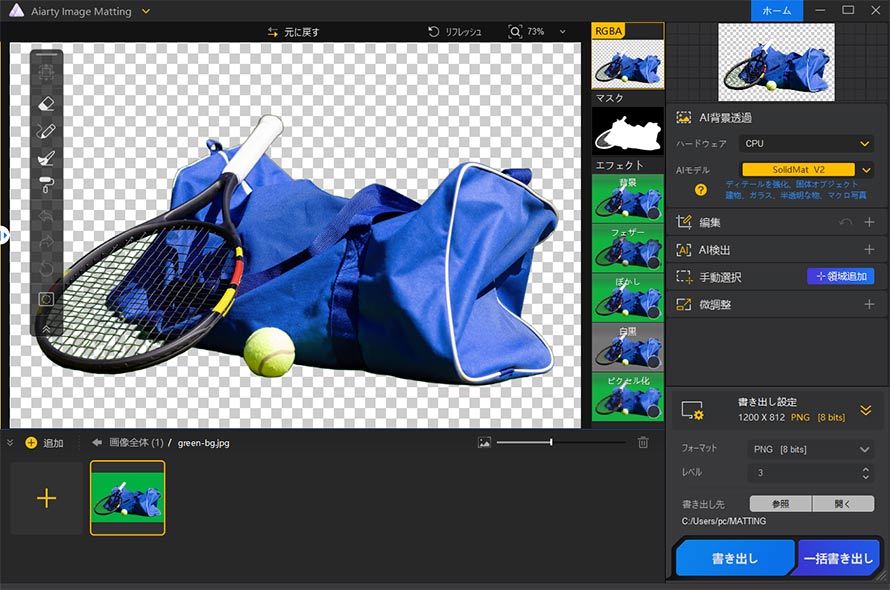Collapse the floating toolbar with double chevron
Viewport: 890px width, 590px height.
(47, 326)
